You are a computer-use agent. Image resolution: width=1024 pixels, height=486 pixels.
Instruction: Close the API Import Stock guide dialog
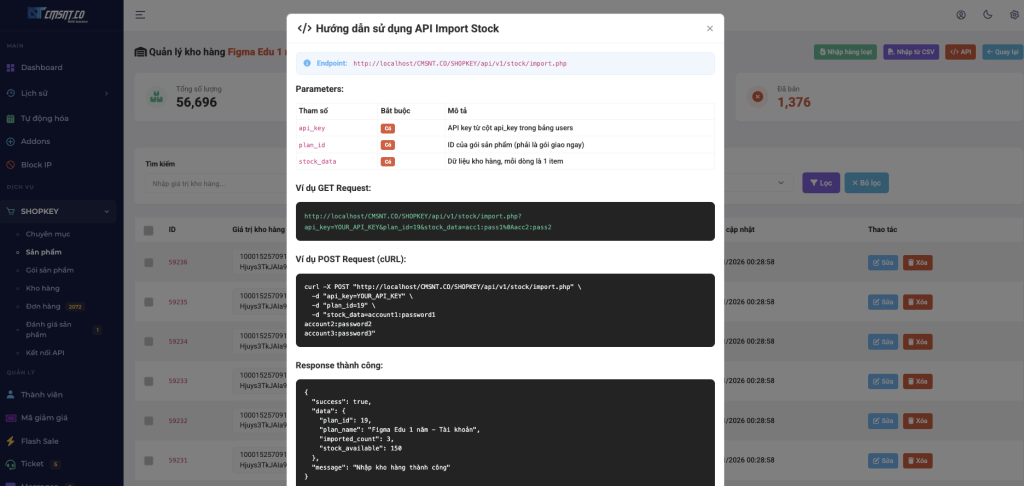(710, 28)
